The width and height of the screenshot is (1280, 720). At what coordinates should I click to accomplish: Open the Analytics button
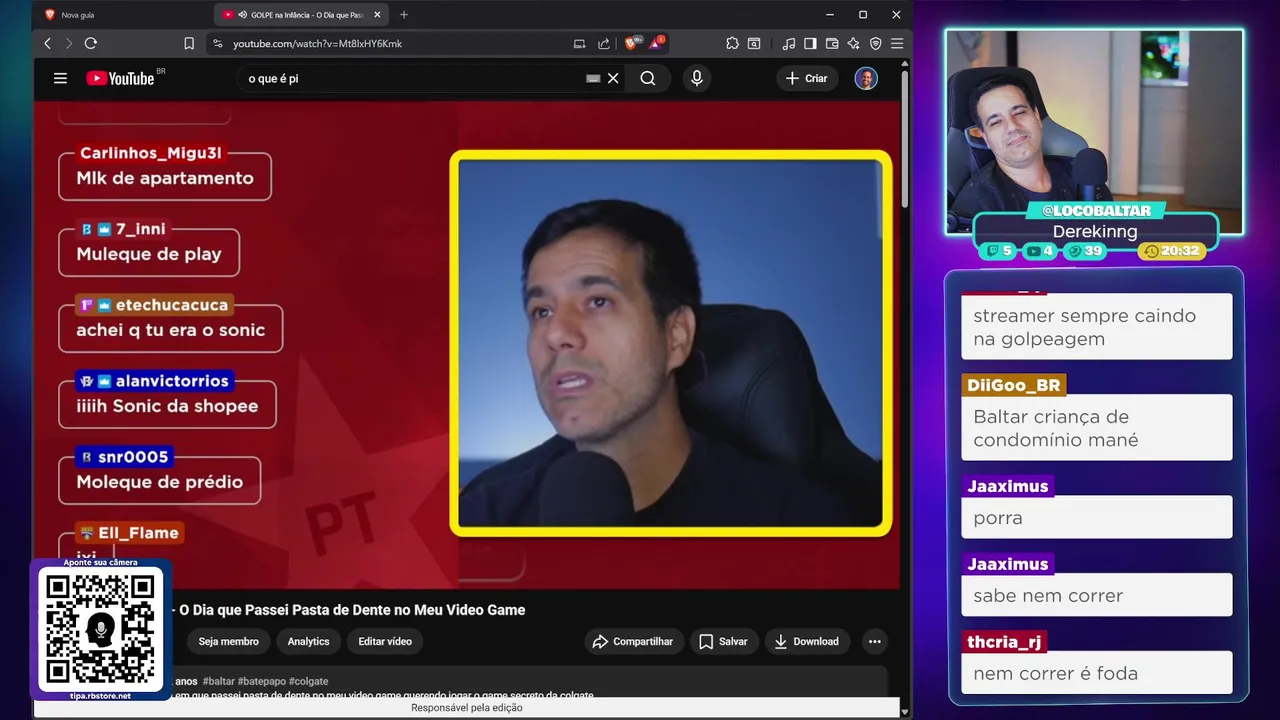[x=308, y=641]
